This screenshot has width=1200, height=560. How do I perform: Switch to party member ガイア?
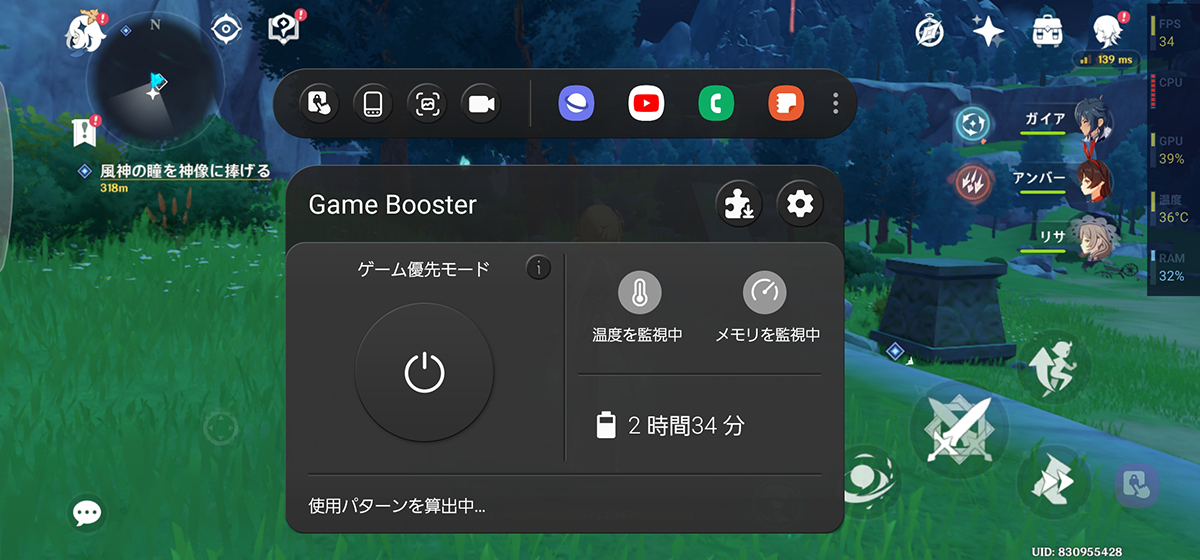pyautogui.click(x=1068, y=123)
